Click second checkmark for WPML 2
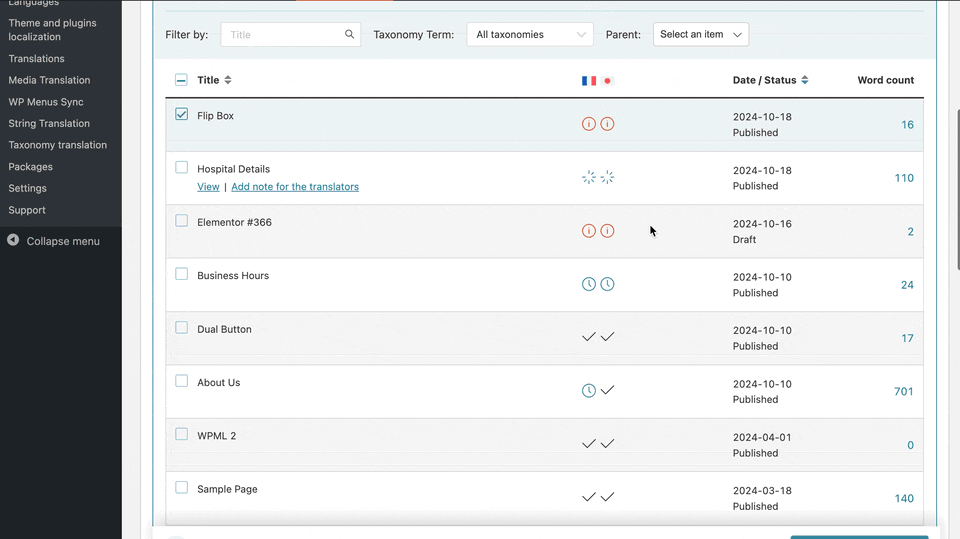 point(607,444)
